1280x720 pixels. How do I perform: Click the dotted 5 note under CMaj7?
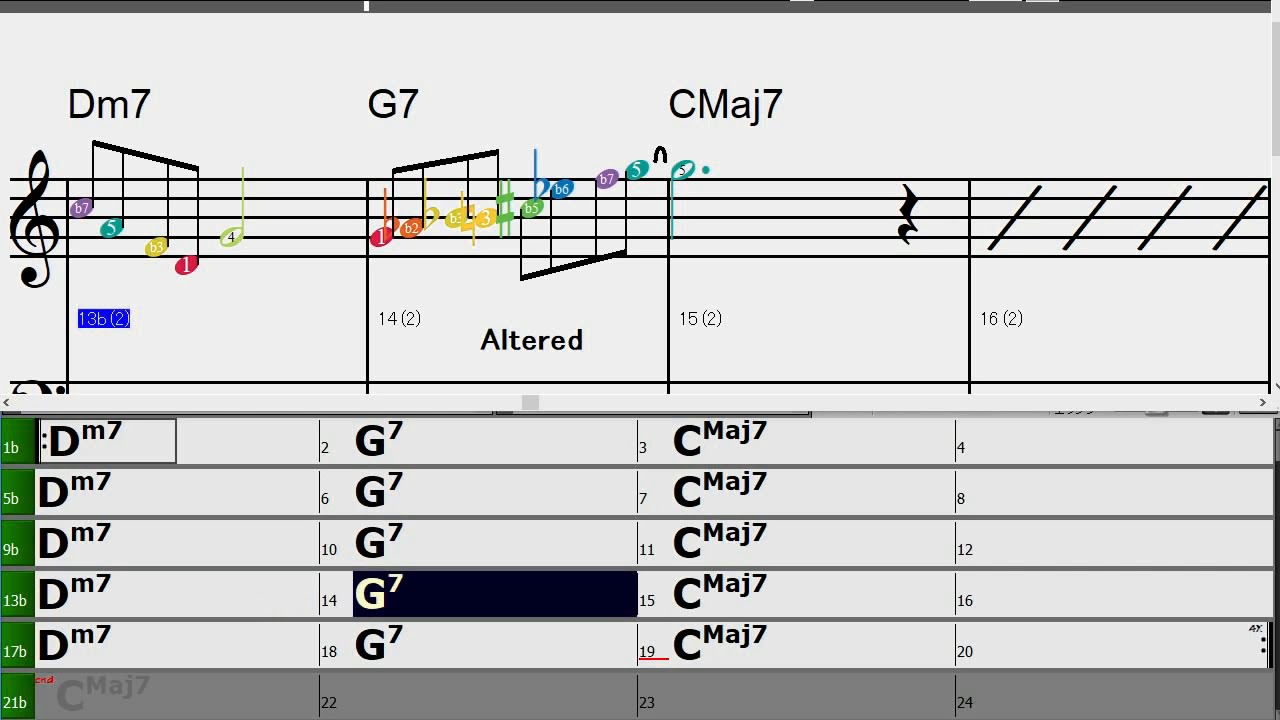(683, 170)
